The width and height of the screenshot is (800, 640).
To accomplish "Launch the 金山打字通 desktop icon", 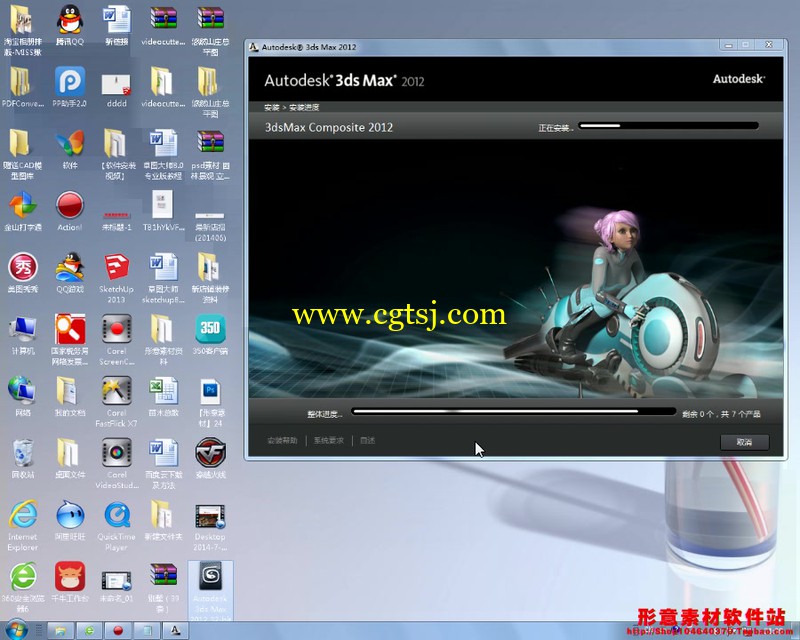I will click(22, 210).
